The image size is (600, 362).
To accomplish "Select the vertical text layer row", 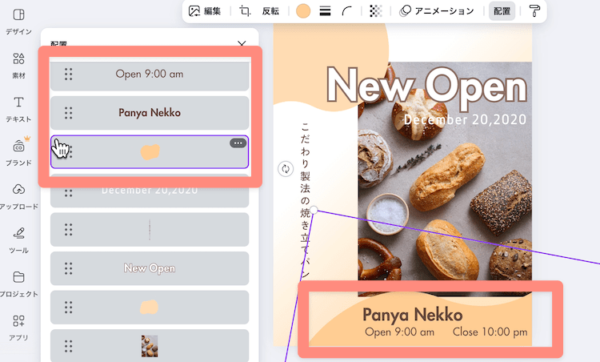I will click(x=150, y=230).
